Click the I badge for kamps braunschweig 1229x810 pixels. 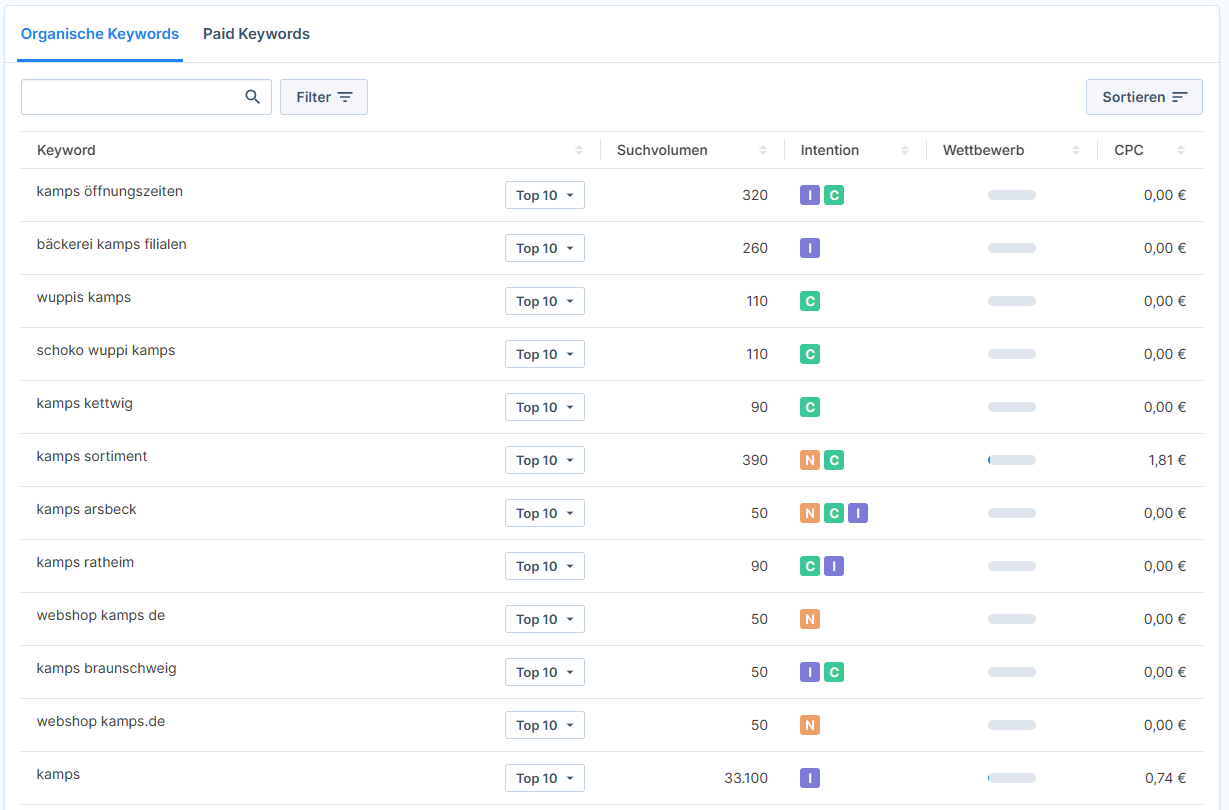810,672
